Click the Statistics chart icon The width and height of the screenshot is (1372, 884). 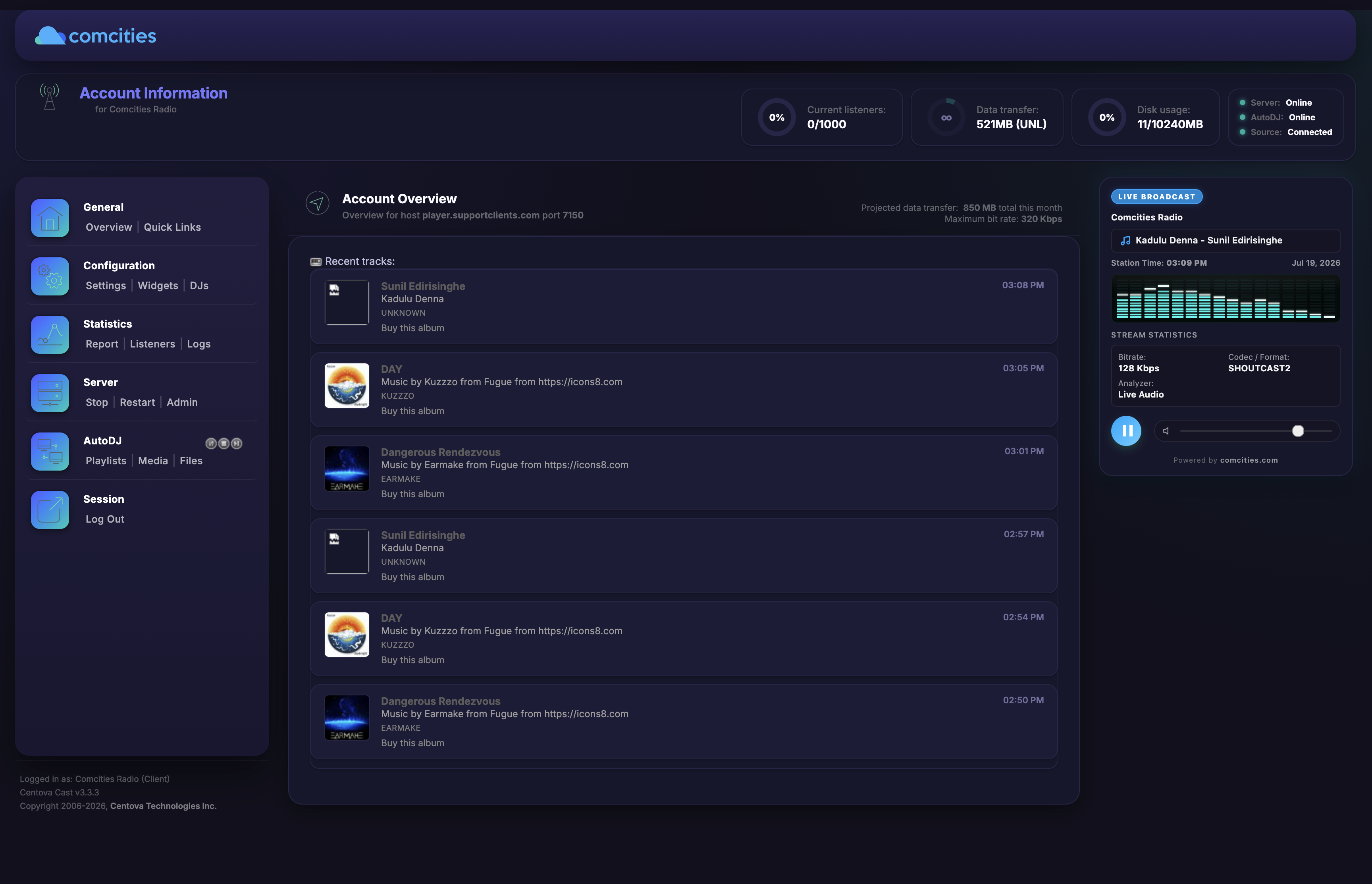[x=50, y=335]
